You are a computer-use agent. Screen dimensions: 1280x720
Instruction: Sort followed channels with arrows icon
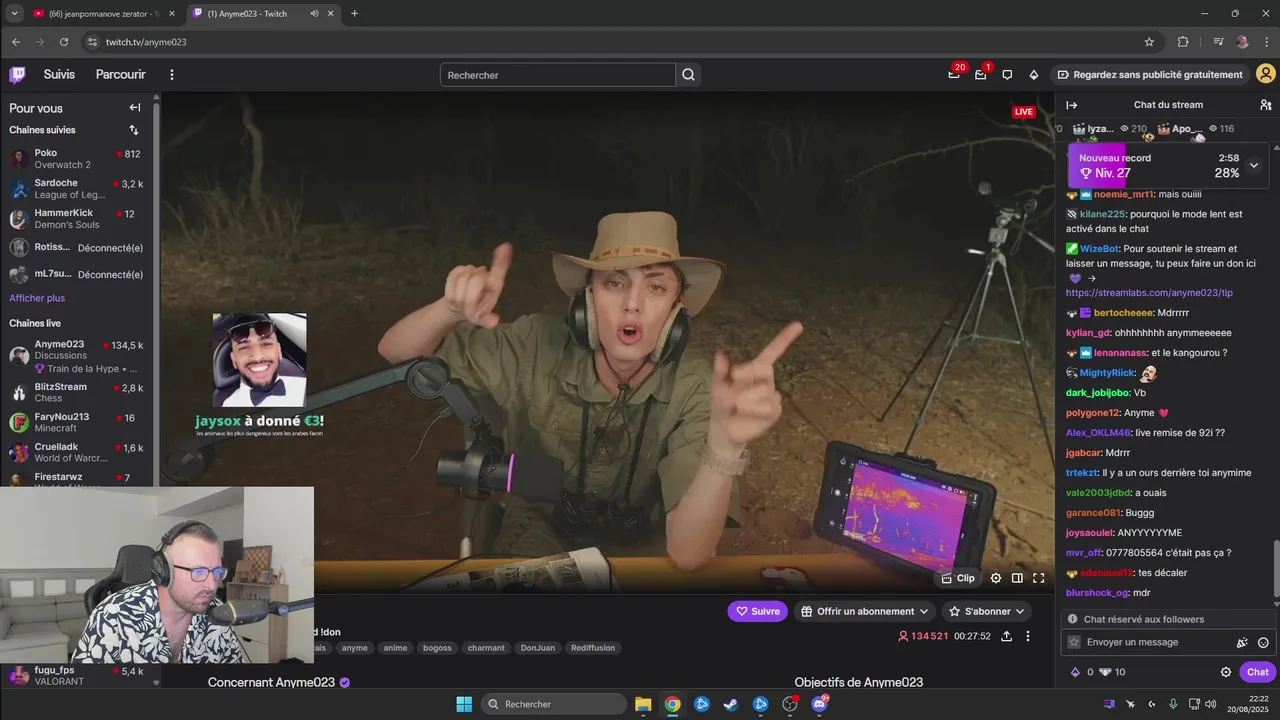pyautogui.click(x=134, y=130)
